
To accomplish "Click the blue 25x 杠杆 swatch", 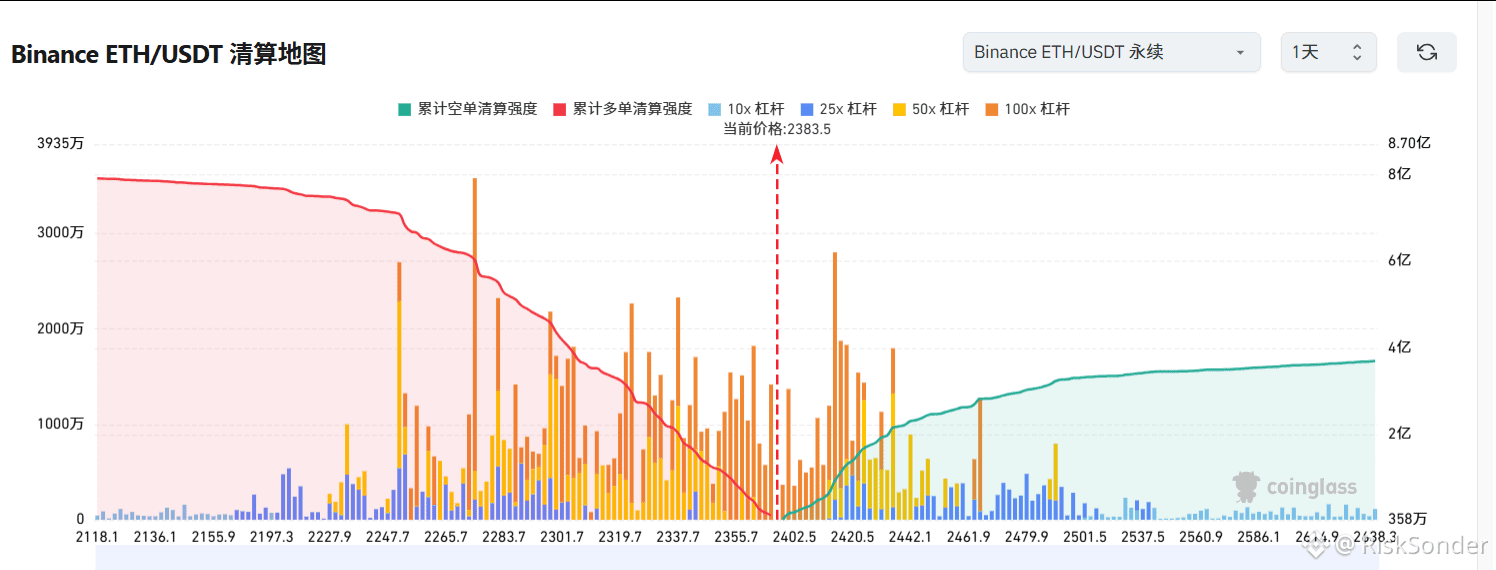I will [806, 109].
